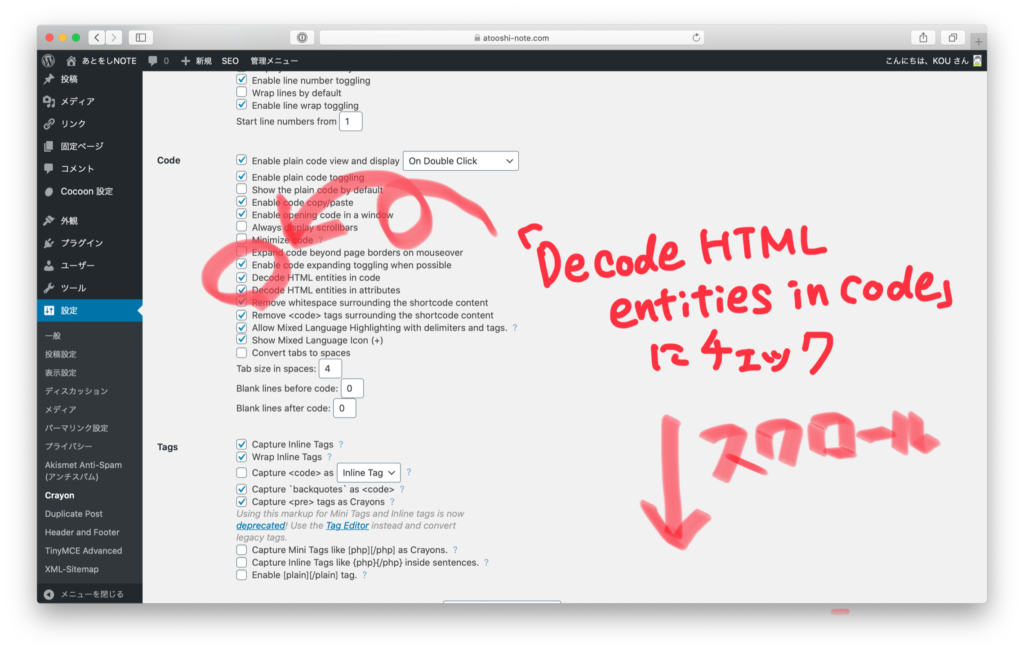Click Safari's reload page icon
1024x652 pixels.
coord(696,38)
